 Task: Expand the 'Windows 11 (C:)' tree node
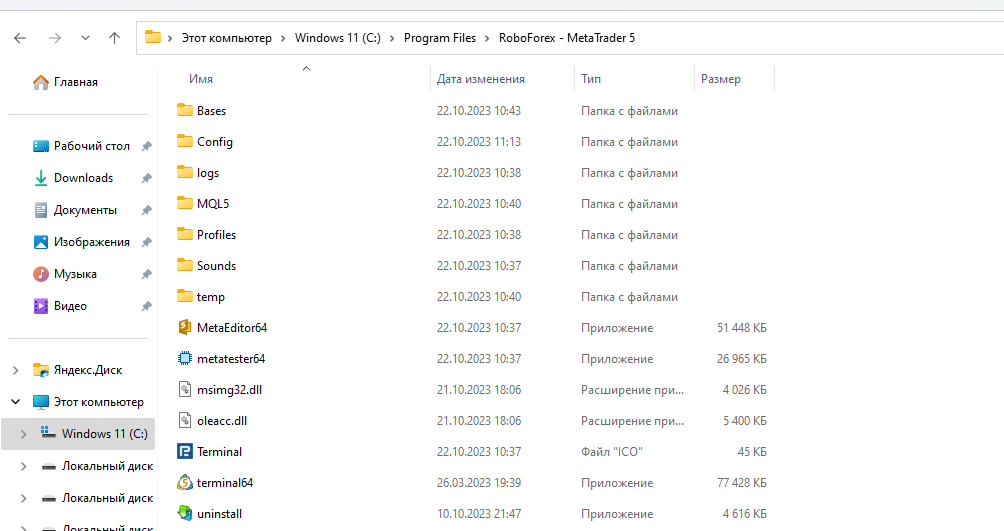[x=24, y=434]
